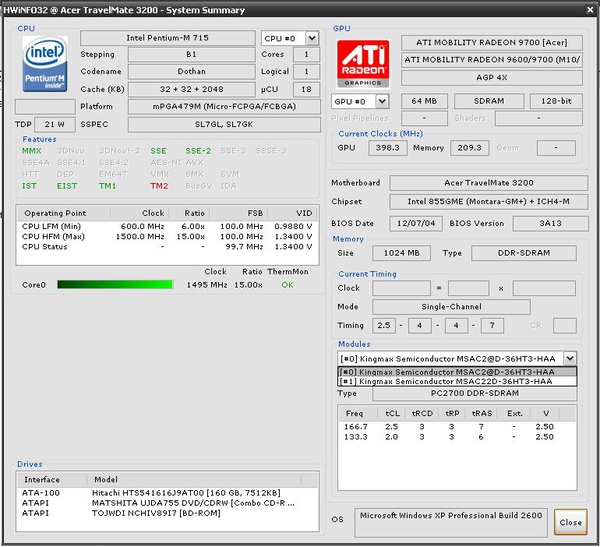The height and width of the screenshot is (547, 600).
Task: Click the Cache 32 + 32 + 2048 field
Action: click(x=191, y=89)
